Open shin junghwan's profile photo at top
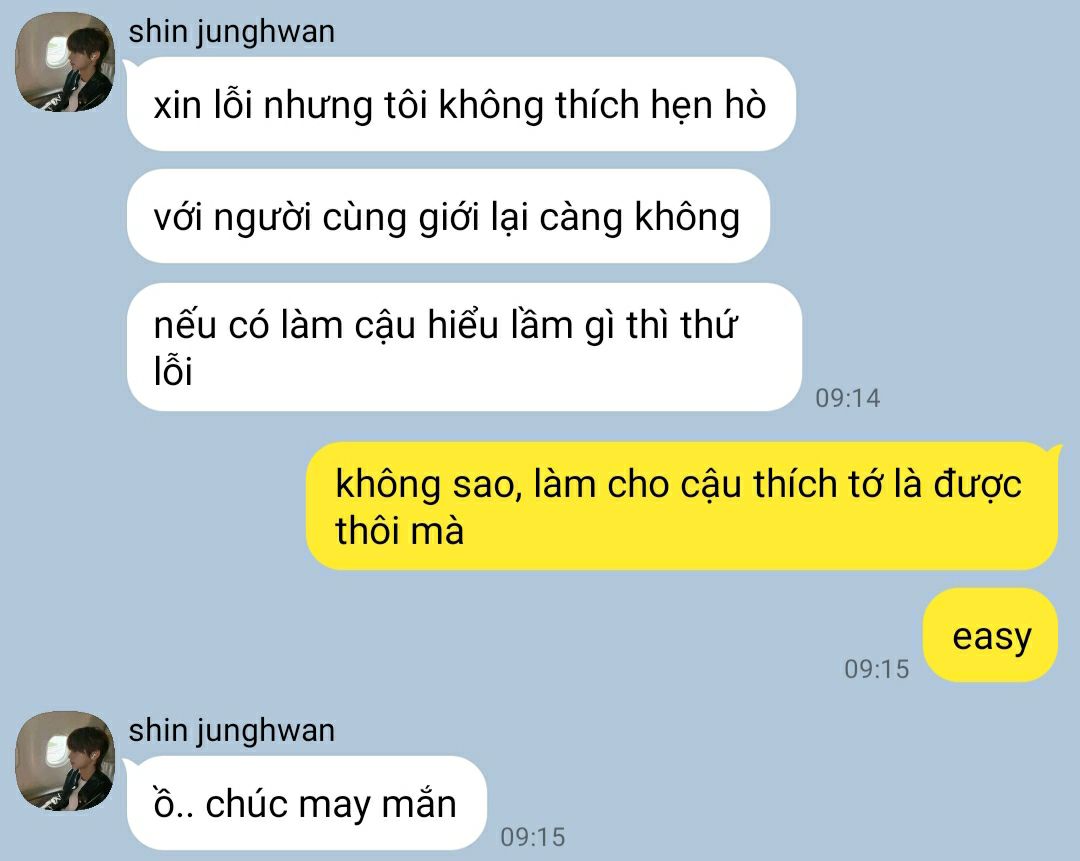 (x=65, y=62)
